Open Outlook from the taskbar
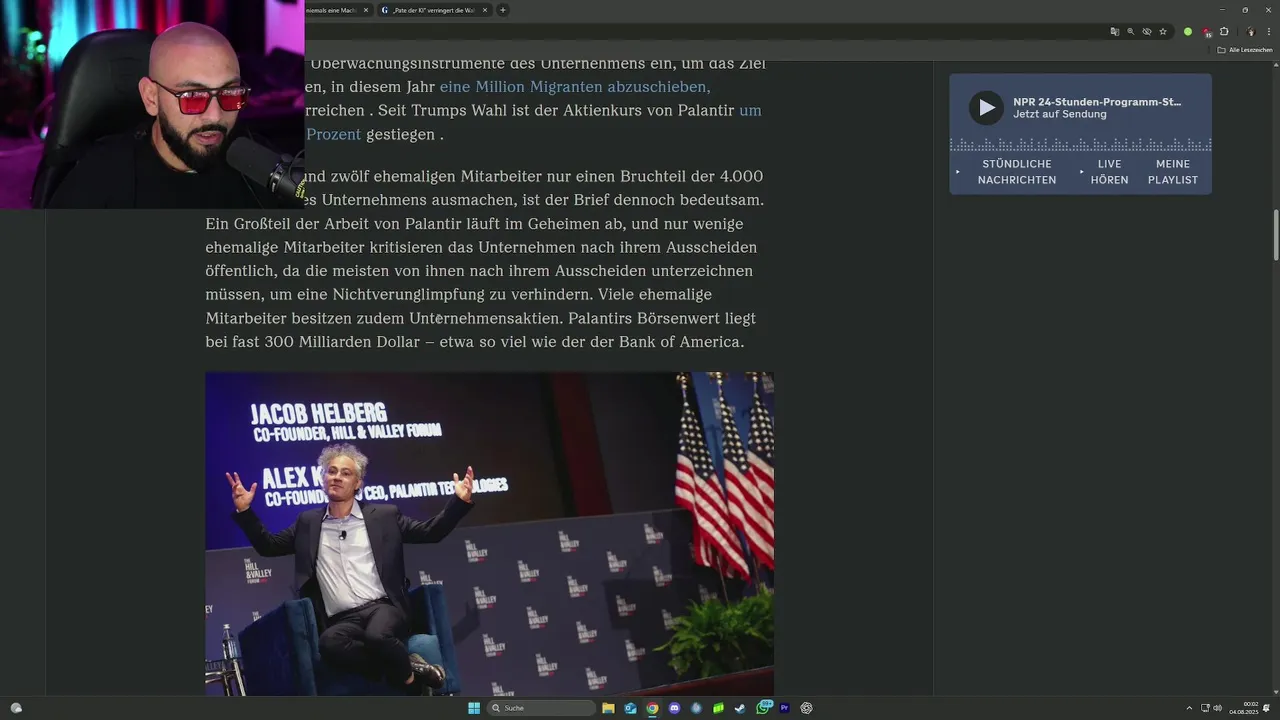Screen dimensions: 1280x720 coord(631,708)
